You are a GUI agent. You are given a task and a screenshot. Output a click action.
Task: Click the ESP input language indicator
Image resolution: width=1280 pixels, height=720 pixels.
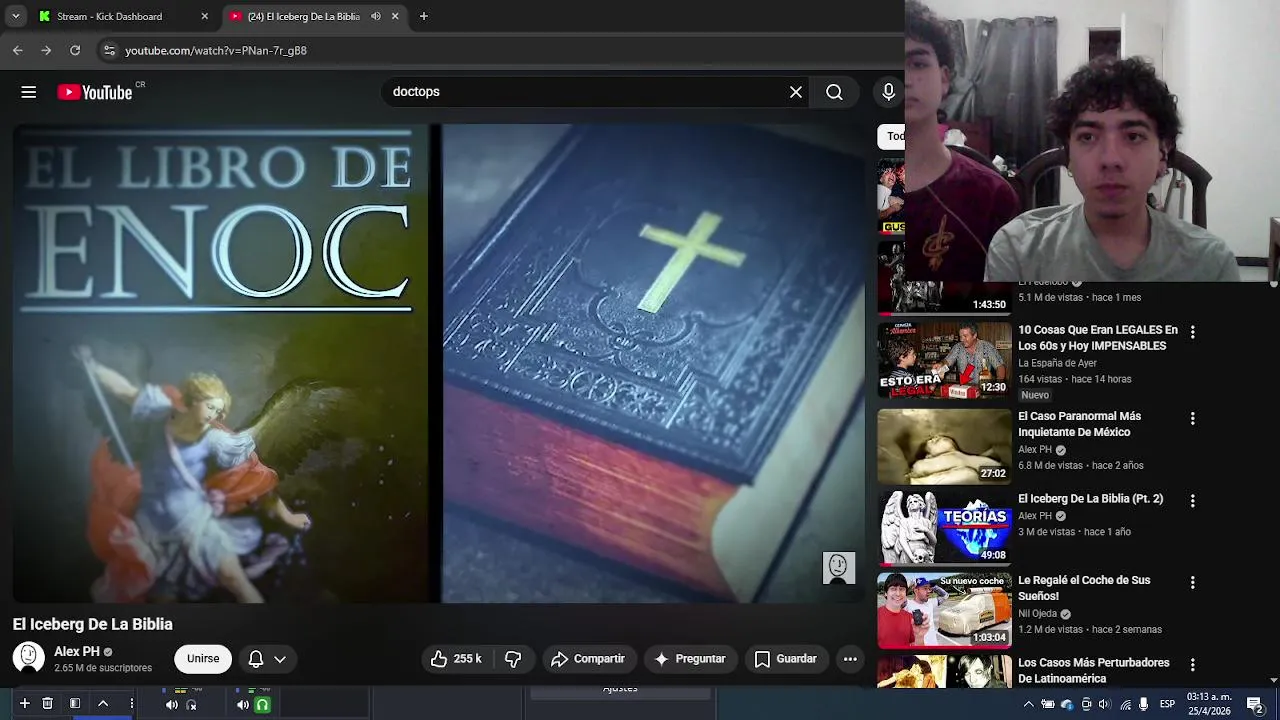[x=1167, y=705]
